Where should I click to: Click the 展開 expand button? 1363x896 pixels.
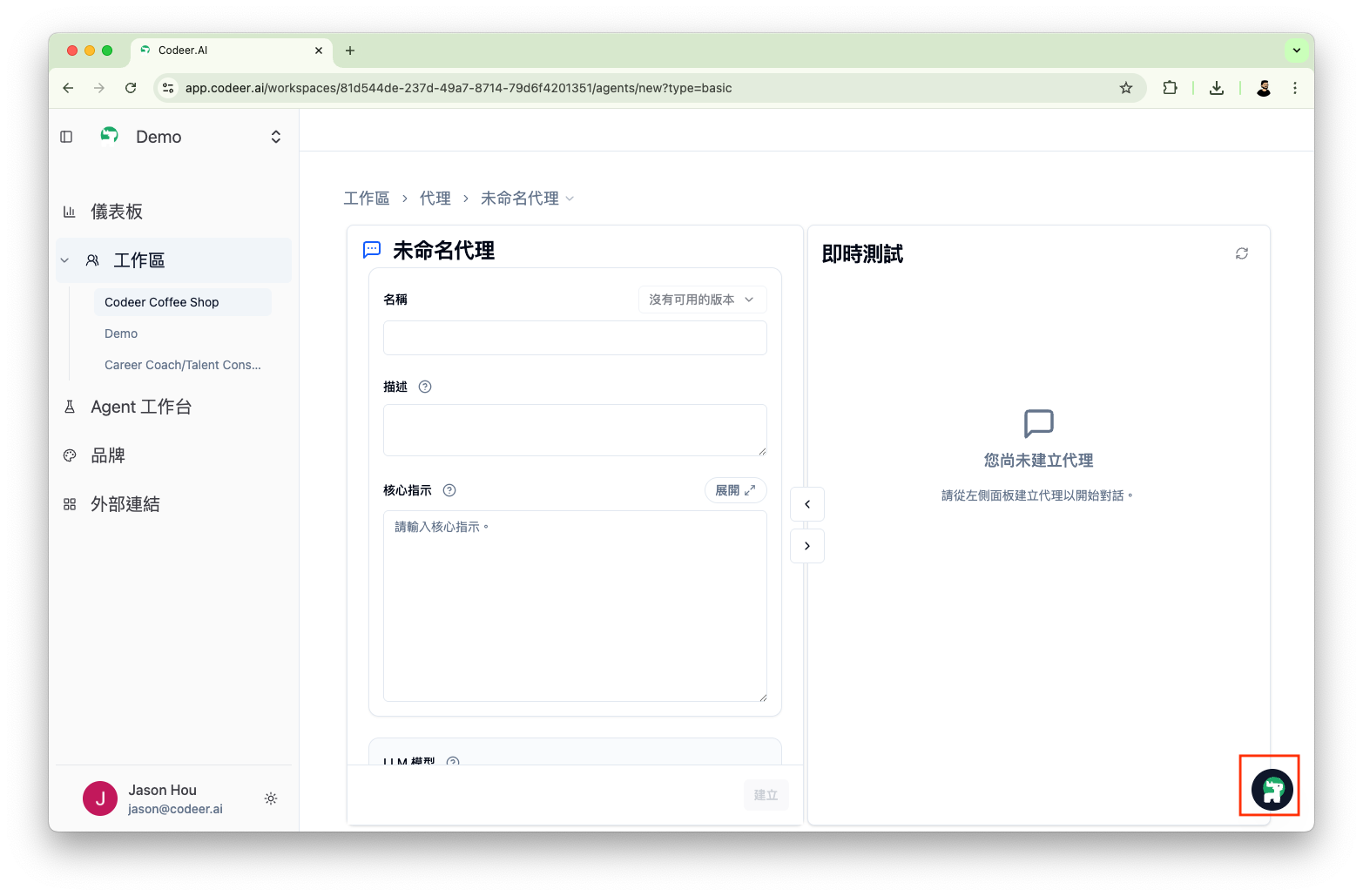click(x=735, y=490)
